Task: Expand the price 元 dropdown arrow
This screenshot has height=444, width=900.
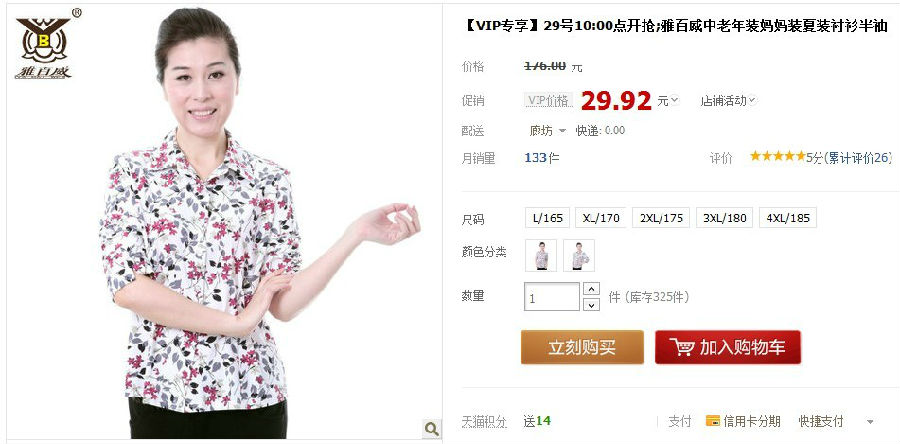Action: pos(674,100)
